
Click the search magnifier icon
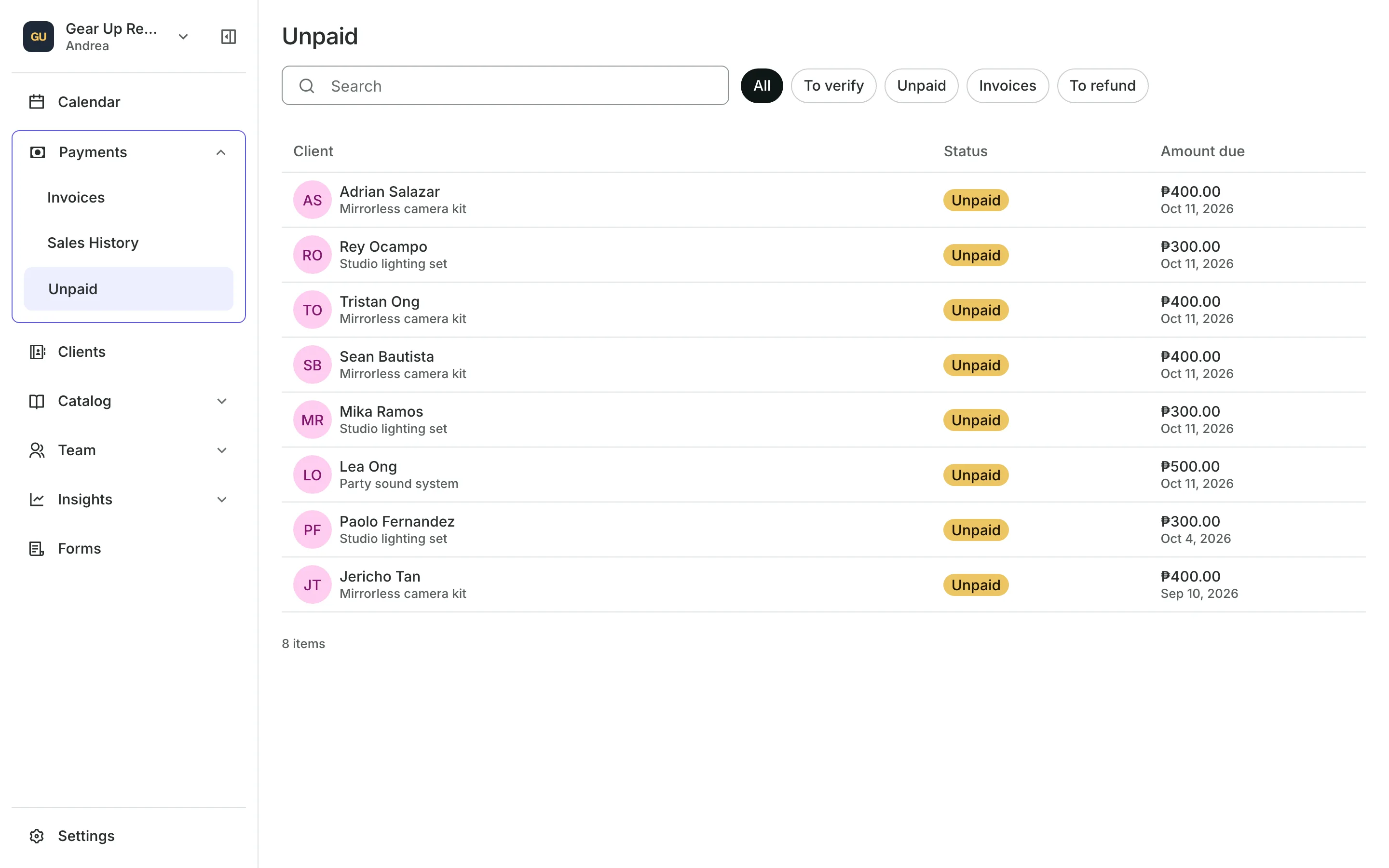pyautogui.click(x=307, y=85)
